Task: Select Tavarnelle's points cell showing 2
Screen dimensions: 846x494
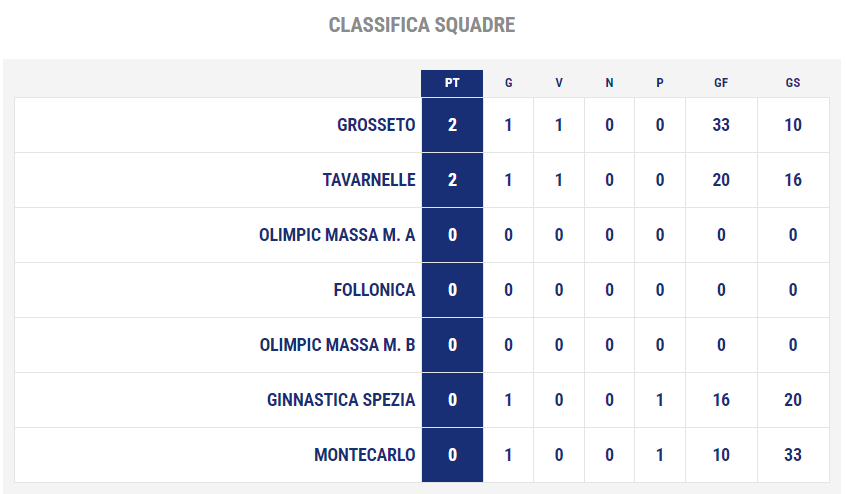Action: point(452,180)
